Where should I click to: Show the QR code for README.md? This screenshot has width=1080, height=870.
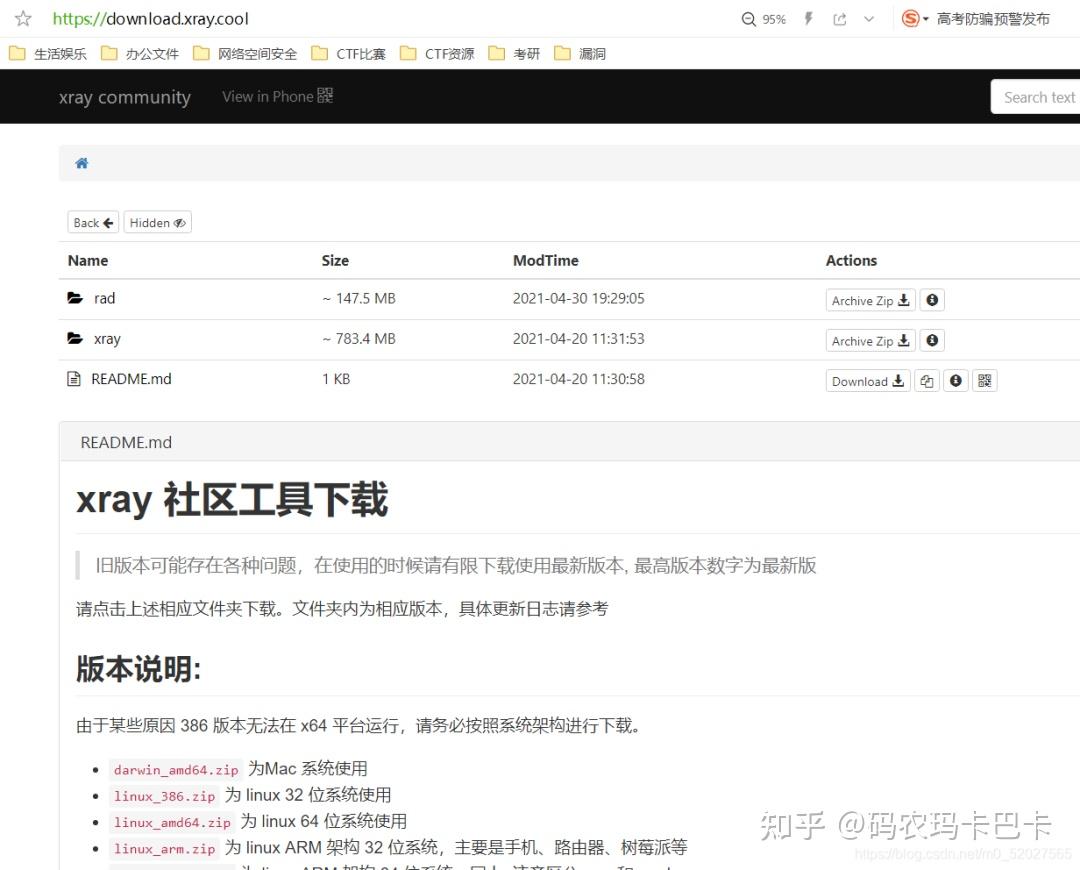[985, 380]
